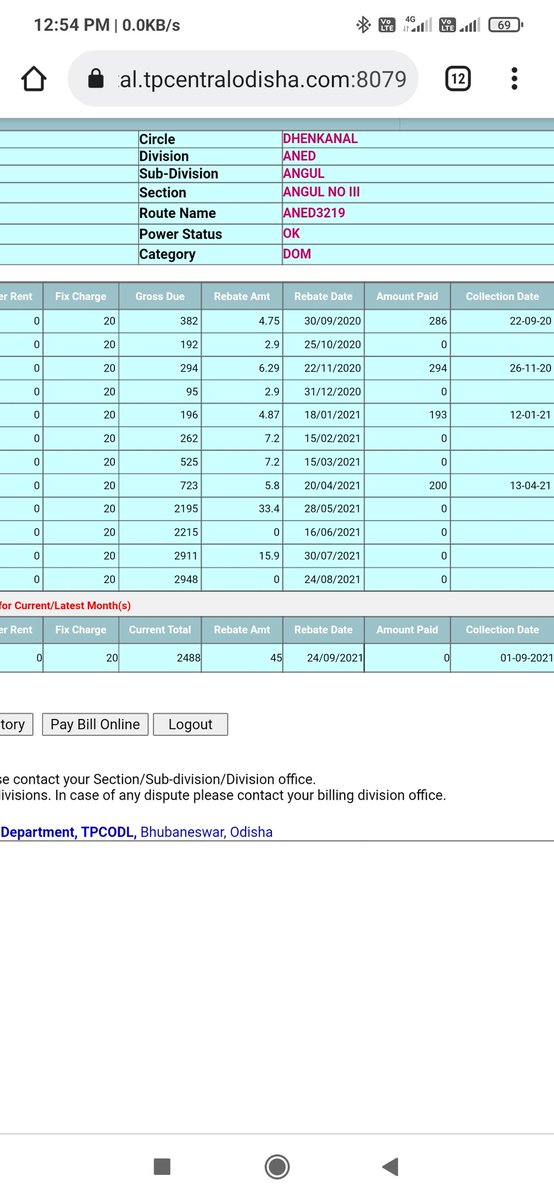Click rebate date 24/08/2021

coord(333,579)
